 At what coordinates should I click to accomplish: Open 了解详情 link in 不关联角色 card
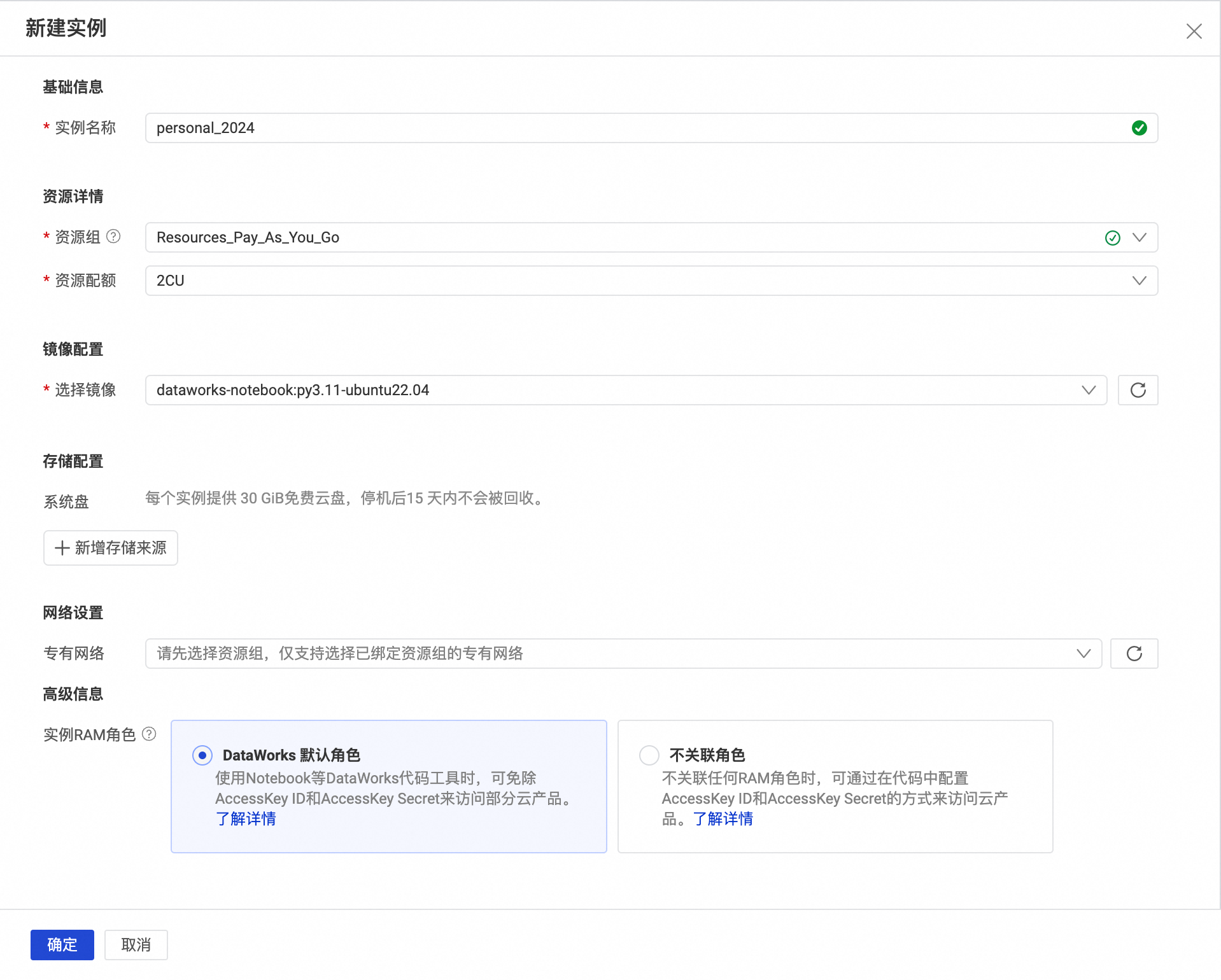pos(723,819)
